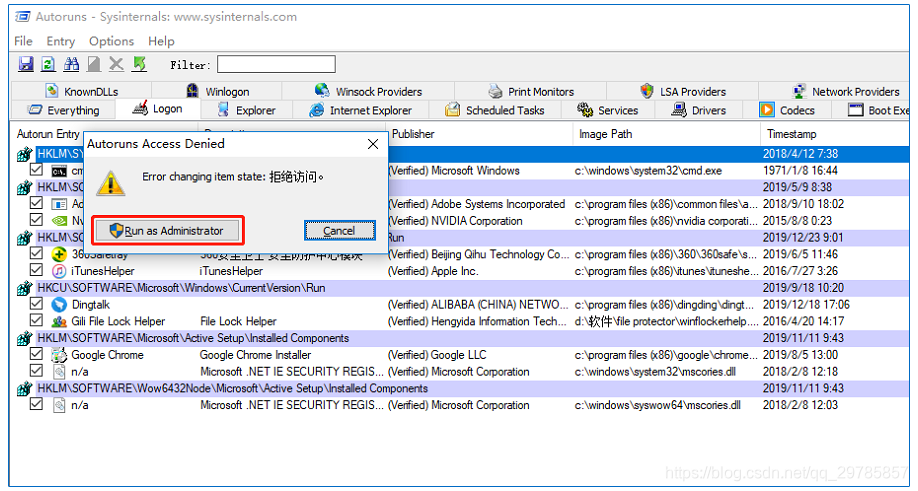The image size is (918, 491).
Task: Switch to the Internet Explorer tab
Action: 361,110
